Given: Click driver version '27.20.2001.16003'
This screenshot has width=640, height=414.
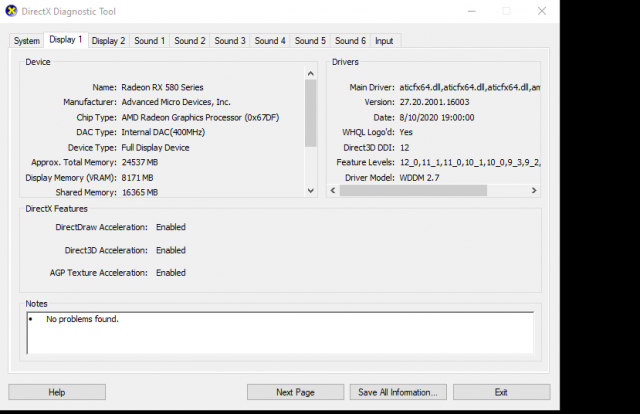Looking at the screenshot, I should [434, 102].
